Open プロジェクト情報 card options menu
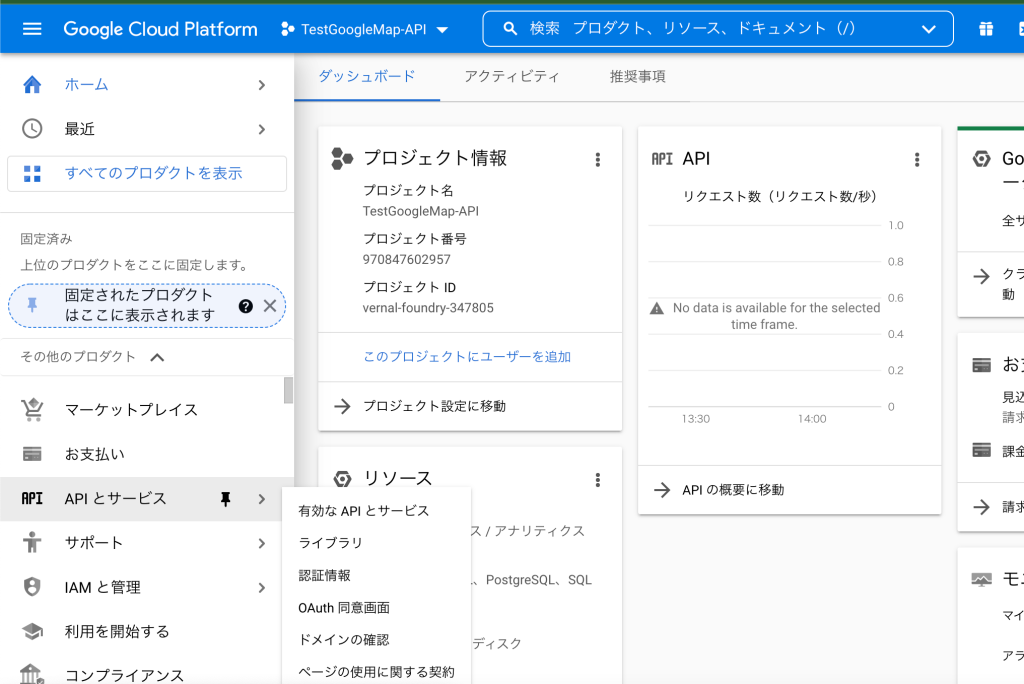The width and height of the screenshot is (1024, 684). (x=598, y=159)
